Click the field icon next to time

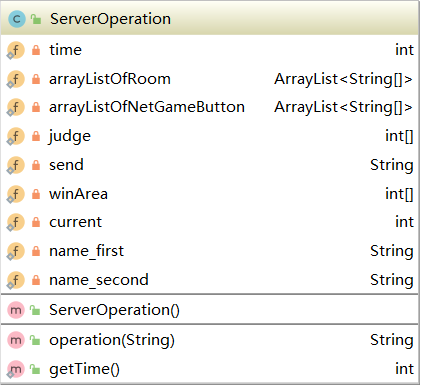[x=15, y=50]
